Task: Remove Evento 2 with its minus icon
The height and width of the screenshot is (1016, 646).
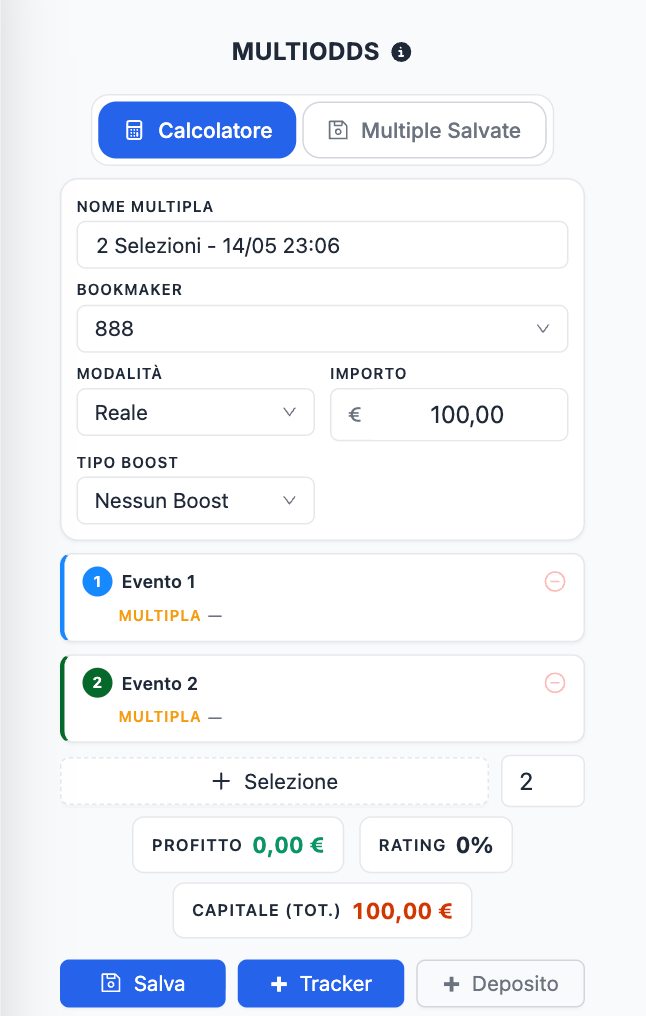Action: point(555,682)
